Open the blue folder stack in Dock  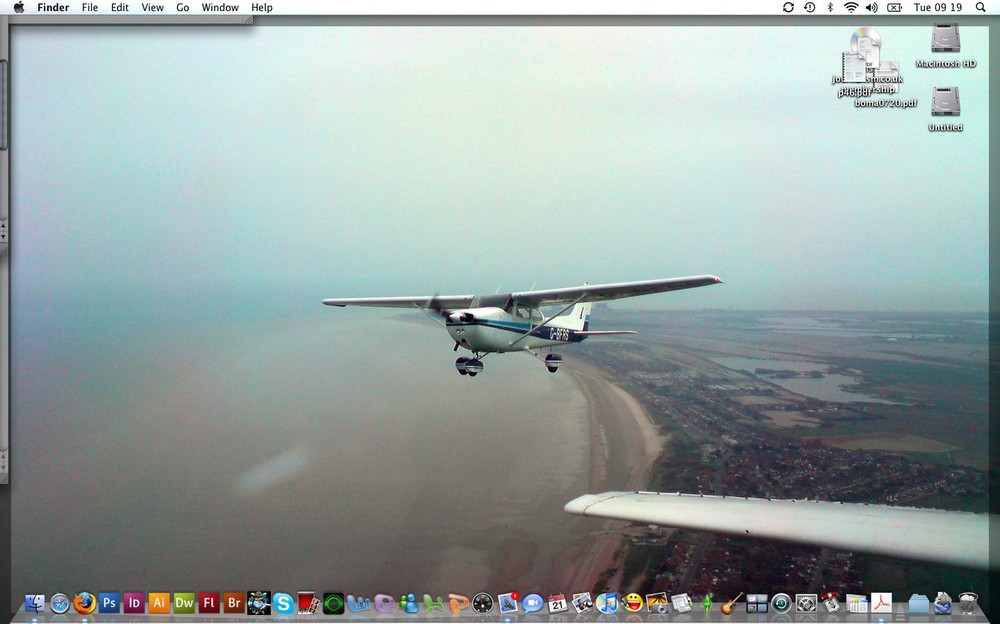point(918,602)
